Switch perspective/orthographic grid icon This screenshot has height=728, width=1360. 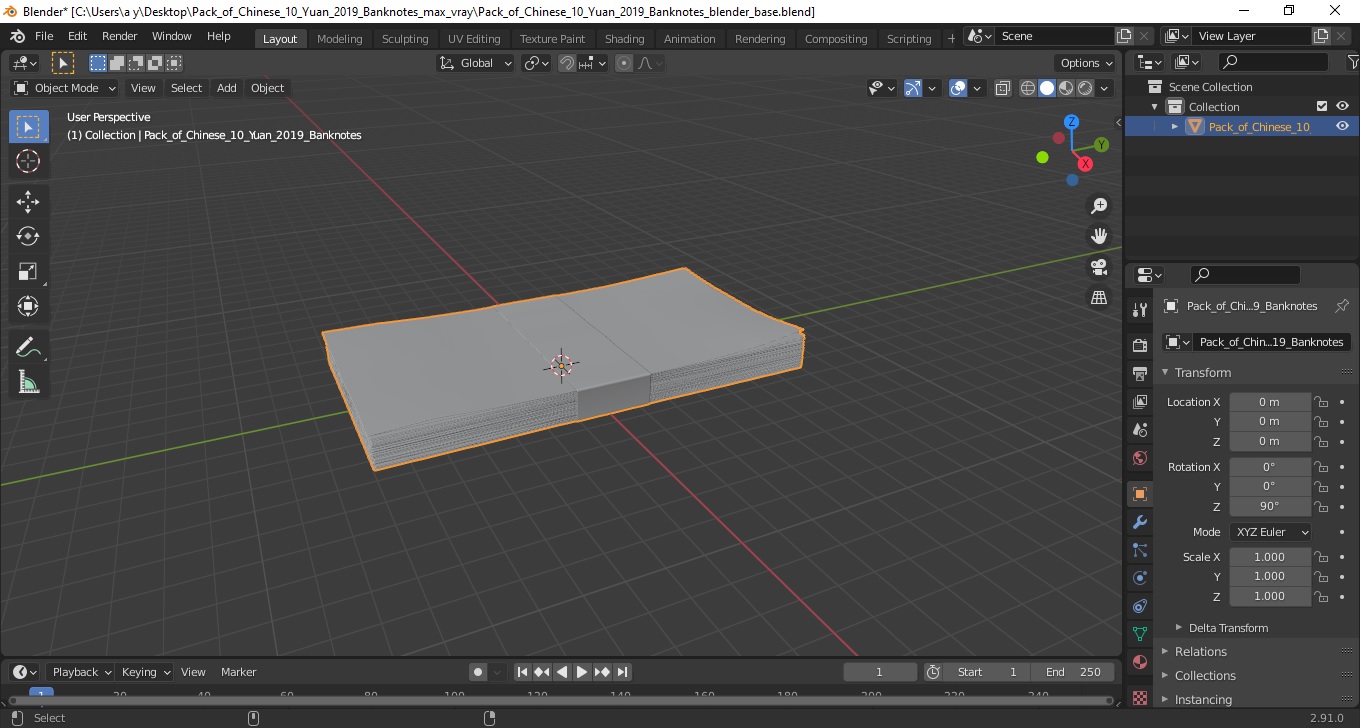click(x=1099, y=298)
